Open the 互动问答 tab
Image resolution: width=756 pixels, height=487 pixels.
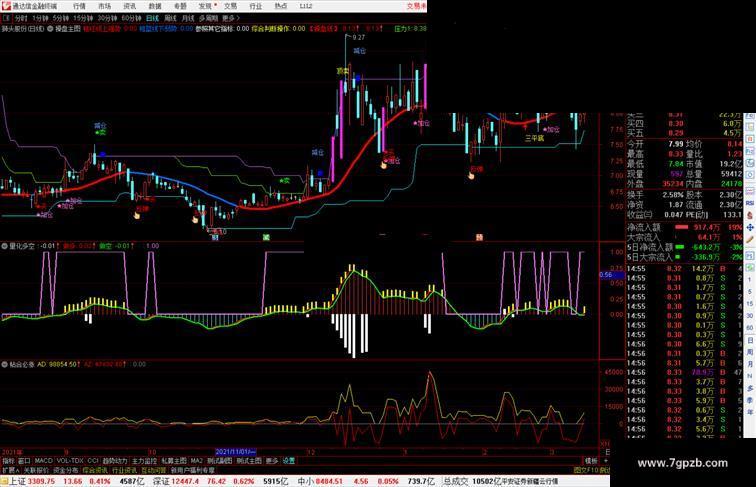(x=153, y=470)
